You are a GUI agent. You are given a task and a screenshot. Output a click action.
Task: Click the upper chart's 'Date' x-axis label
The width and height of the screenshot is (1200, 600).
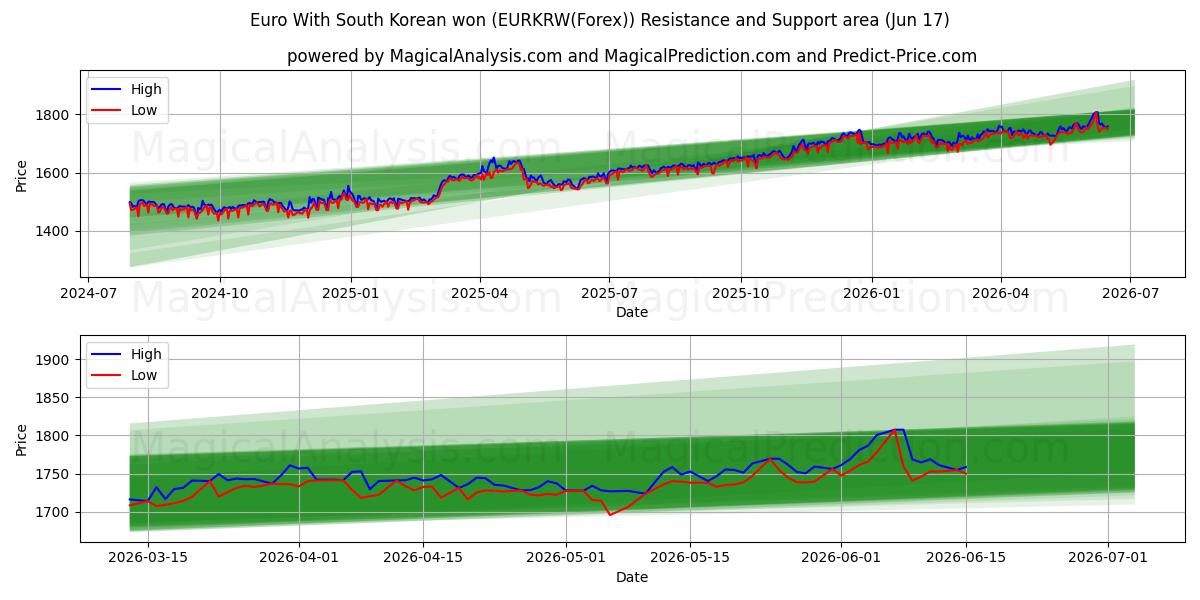[632, 312]
